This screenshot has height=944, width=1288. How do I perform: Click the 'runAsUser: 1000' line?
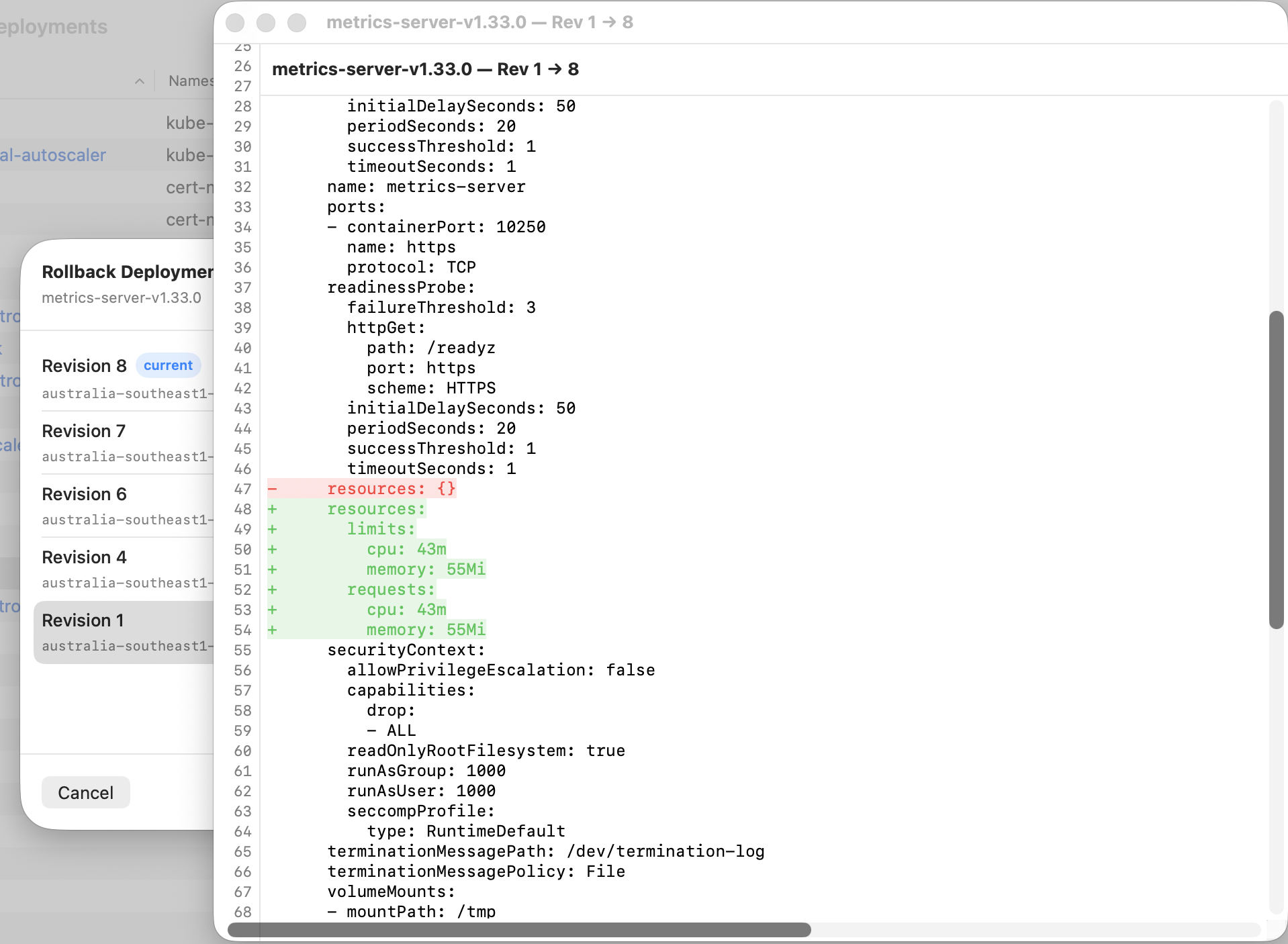coord(421,791)
